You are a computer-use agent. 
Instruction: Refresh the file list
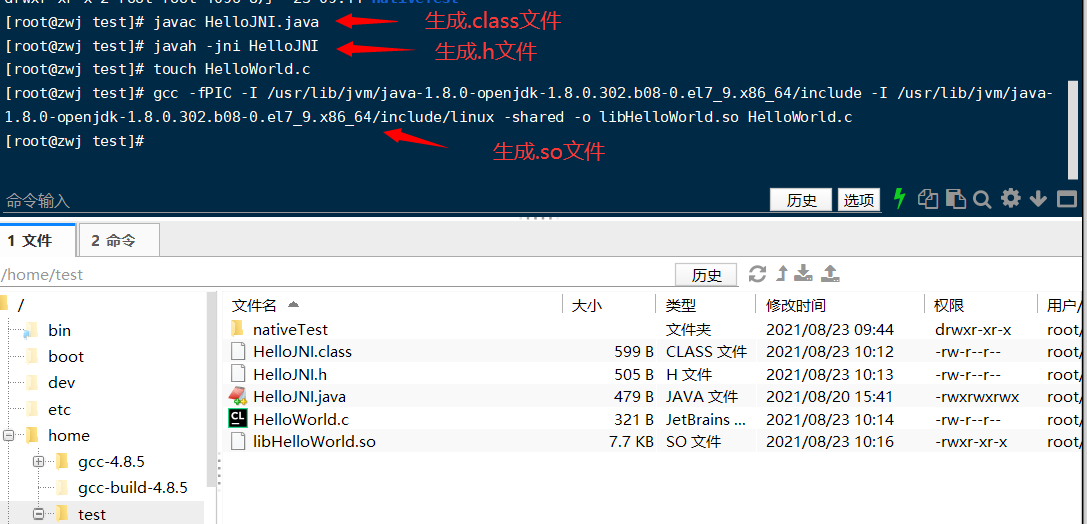point(757,273)
